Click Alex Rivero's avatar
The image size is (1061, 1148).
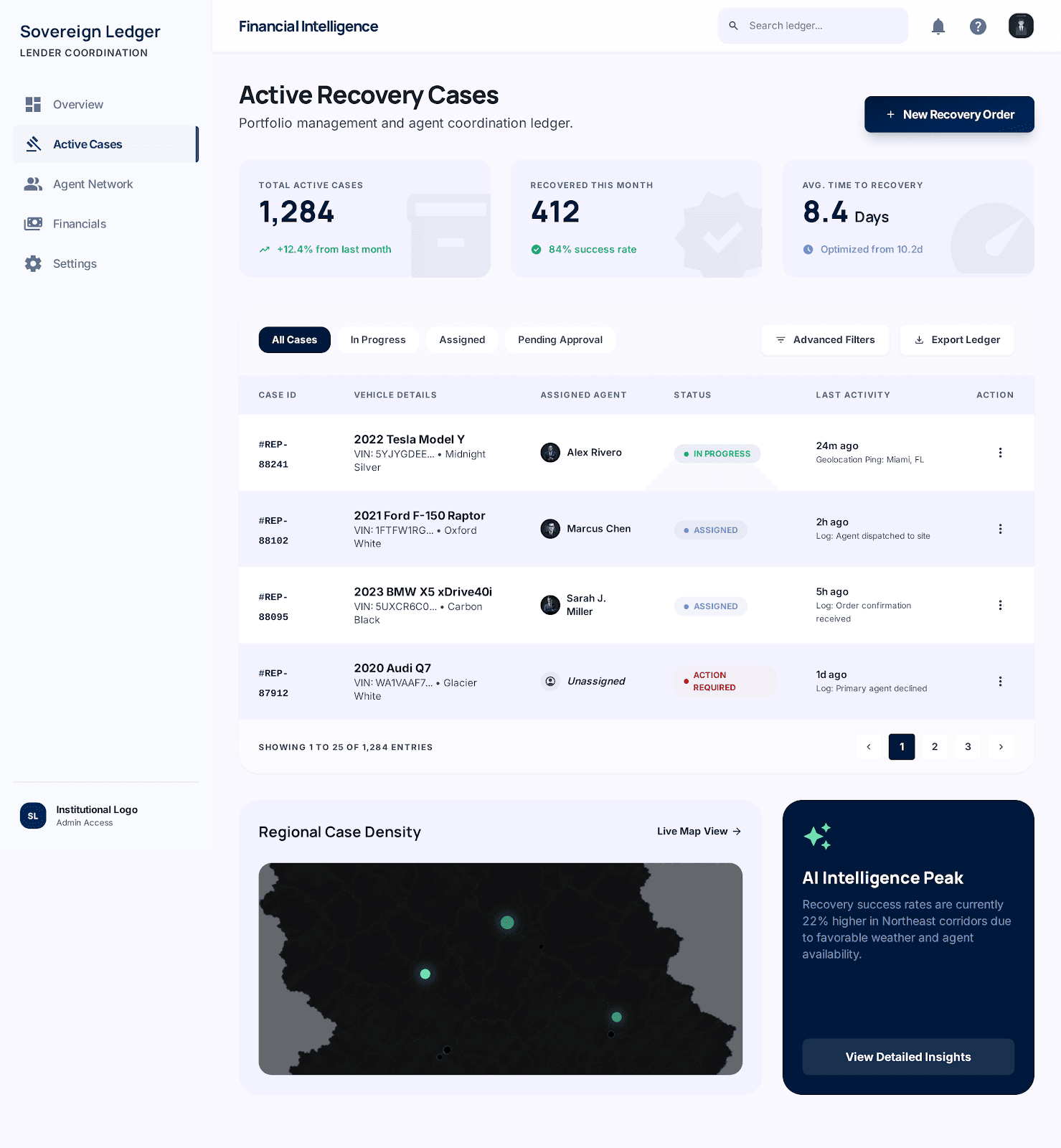coord(550,453)
